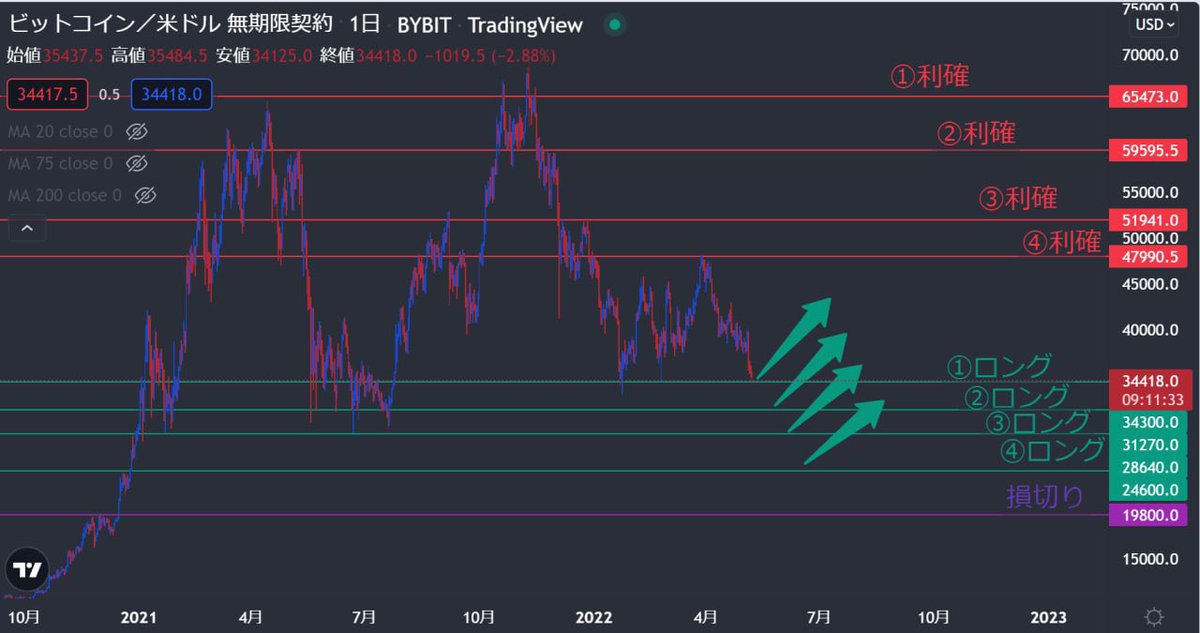Screen dimensions: 1200x633
Task: Click the BYBIT exchange label
Action: 426,24
